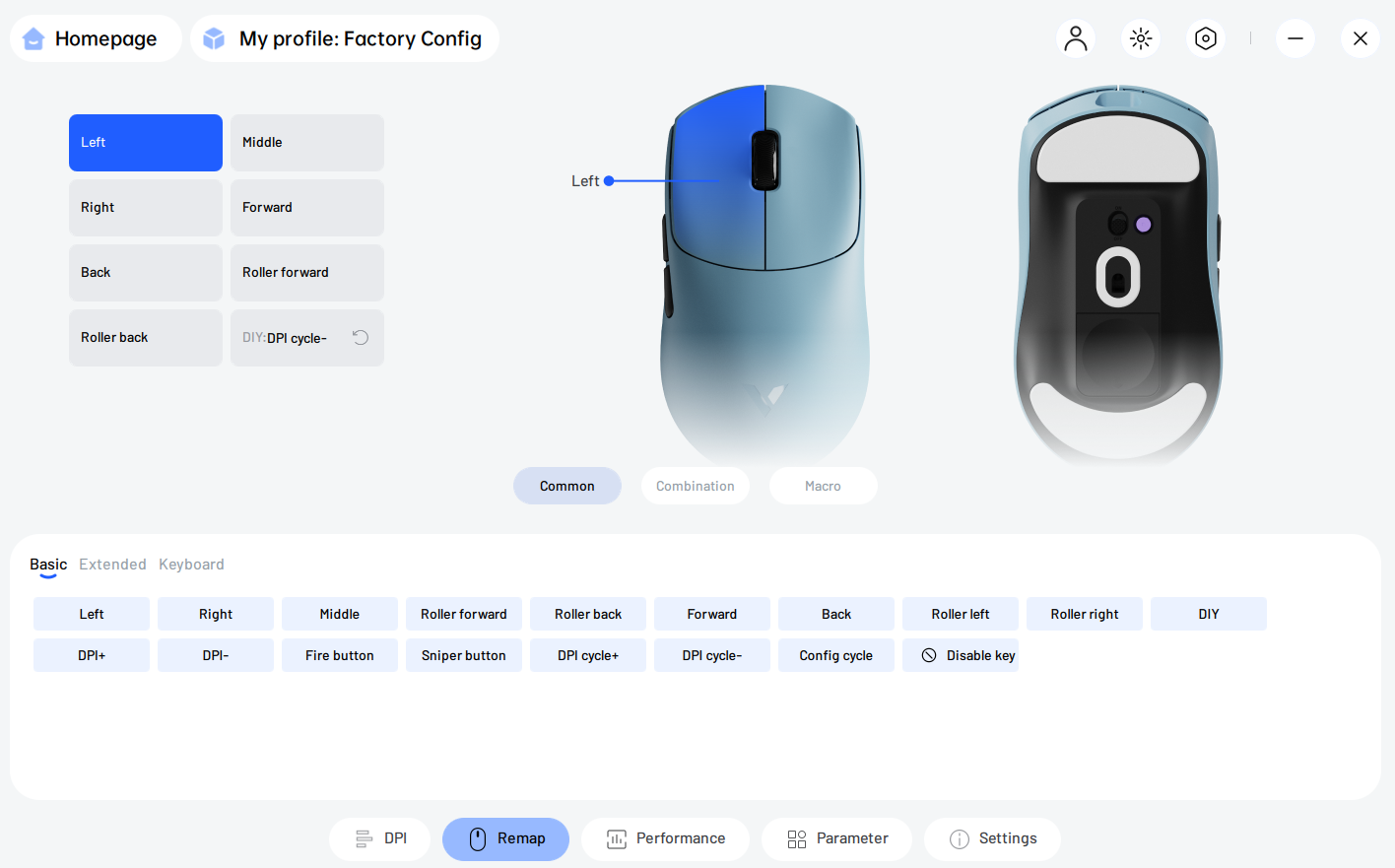1395x868 pixels.
Task: Assign the DPI- function
Action: coord(216,655)
